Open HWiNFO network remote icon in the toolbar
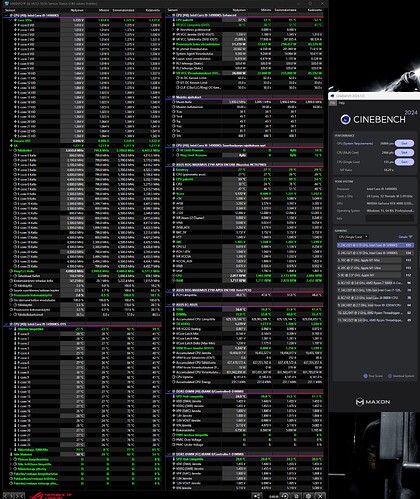 (256, 496)
